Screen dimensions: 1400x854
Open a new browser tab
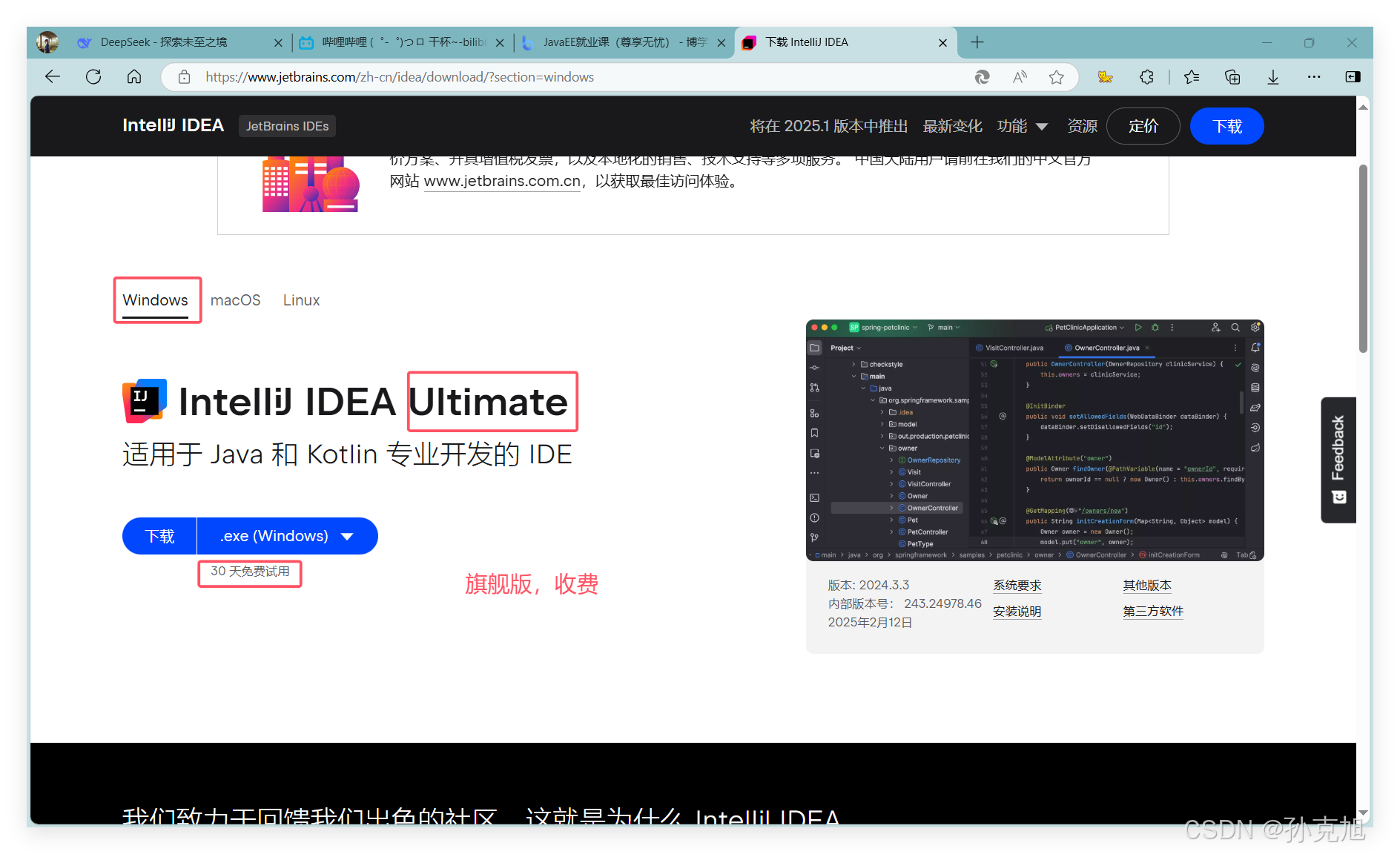click(977, 42)
